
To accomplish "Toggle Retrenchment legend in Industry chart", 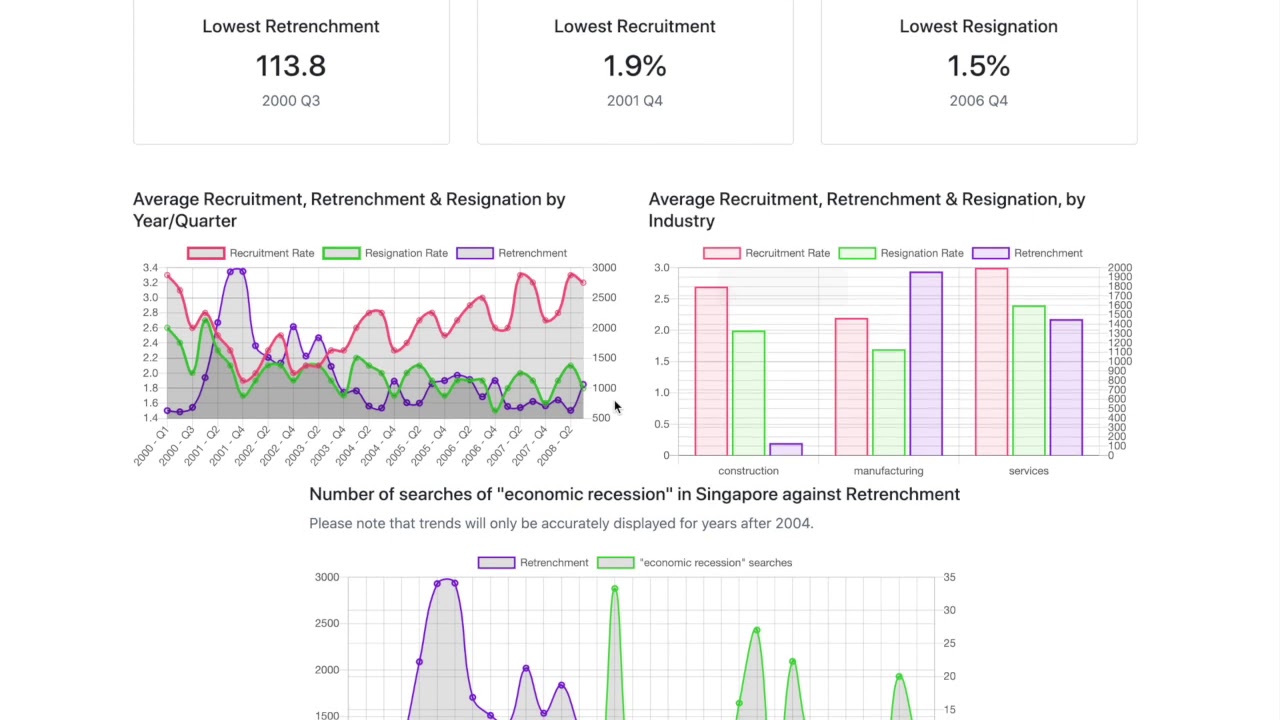I will click(1028, 253).
